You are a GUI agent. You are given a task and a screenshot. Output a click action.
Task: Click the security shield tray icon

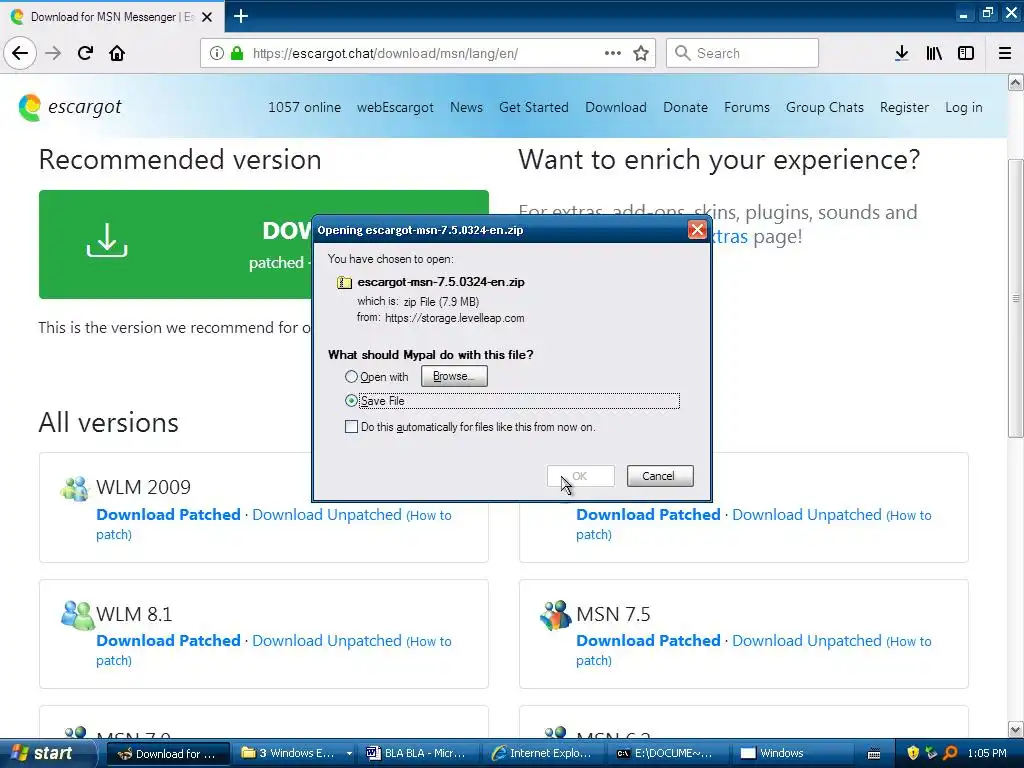[913, 753]
